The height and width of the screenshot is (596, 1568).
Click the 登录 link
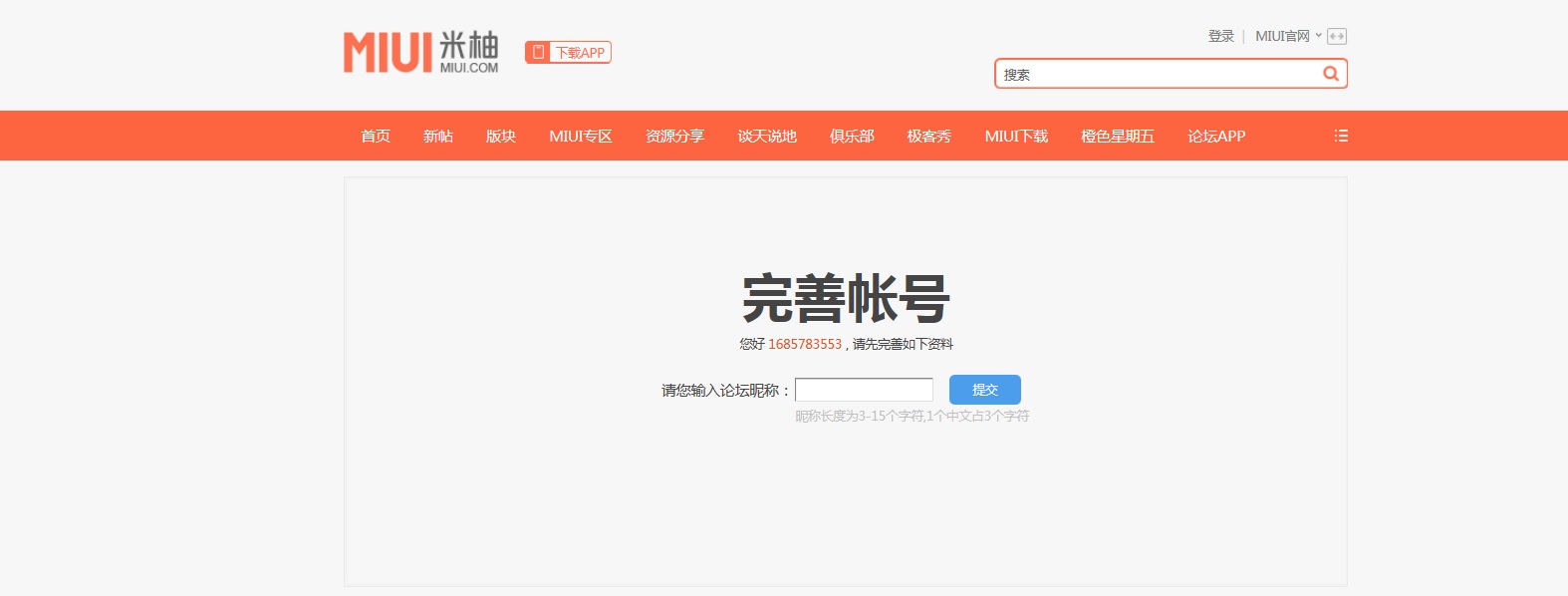[x=1220, y=36]
